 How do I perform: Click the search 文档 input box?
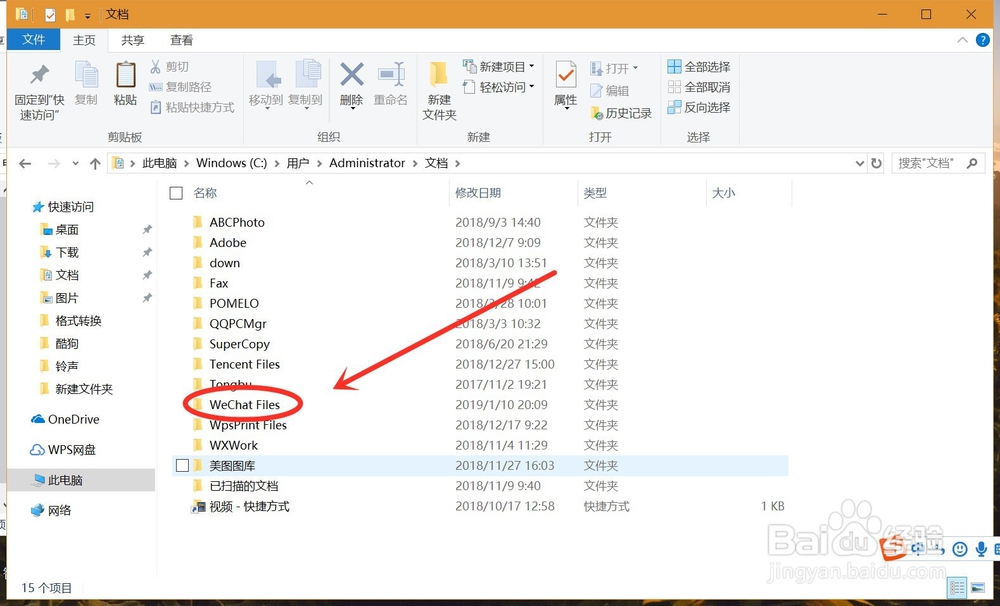pos(938,163)
